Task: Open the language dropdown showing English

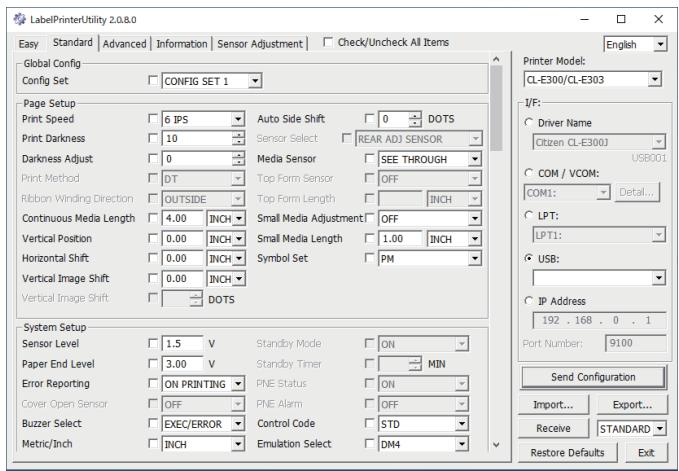Action: (635, 44)
